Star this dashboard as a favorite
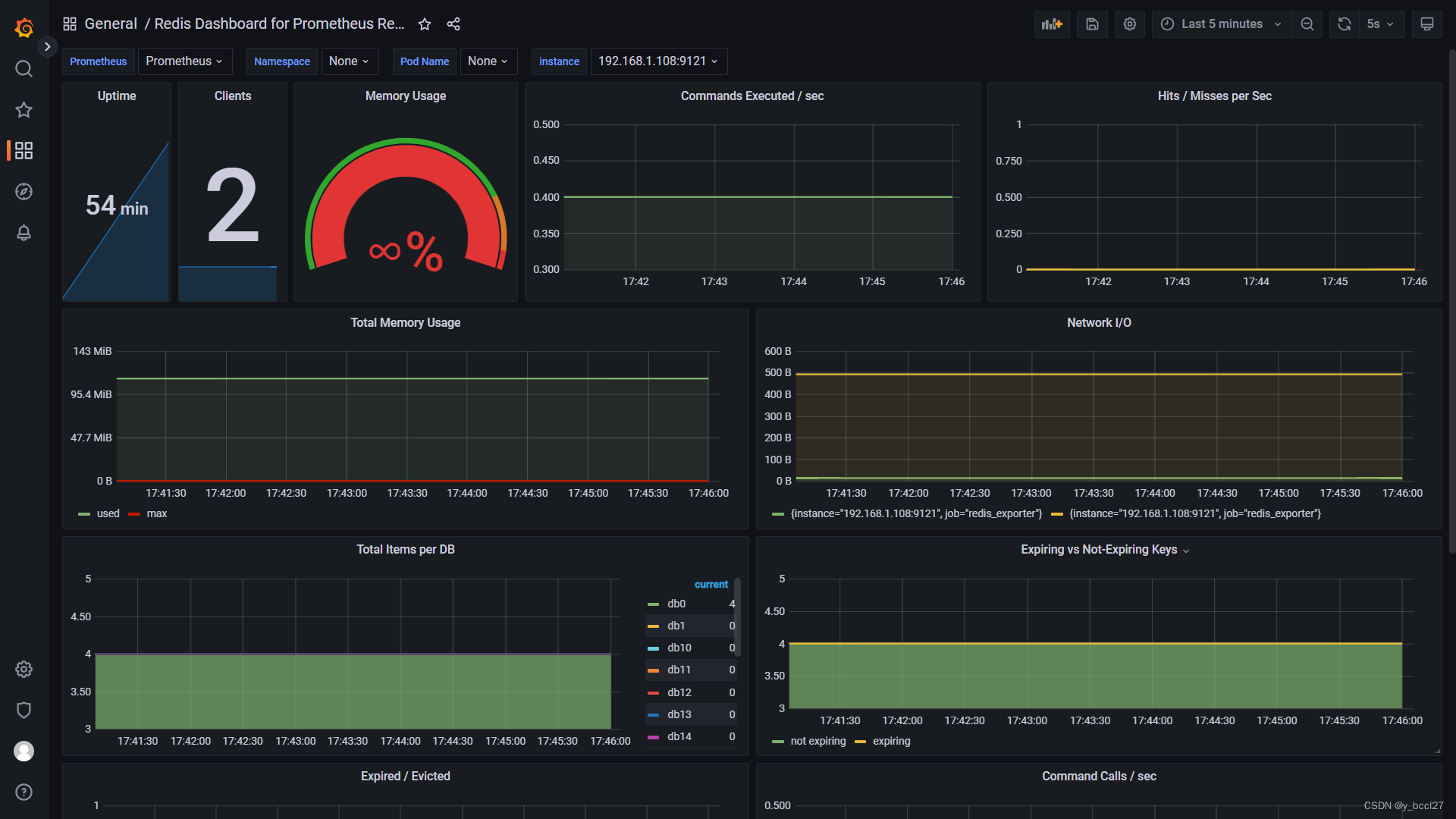The height and width of the screenshot is (819, 1456). (x=425, y=24)
